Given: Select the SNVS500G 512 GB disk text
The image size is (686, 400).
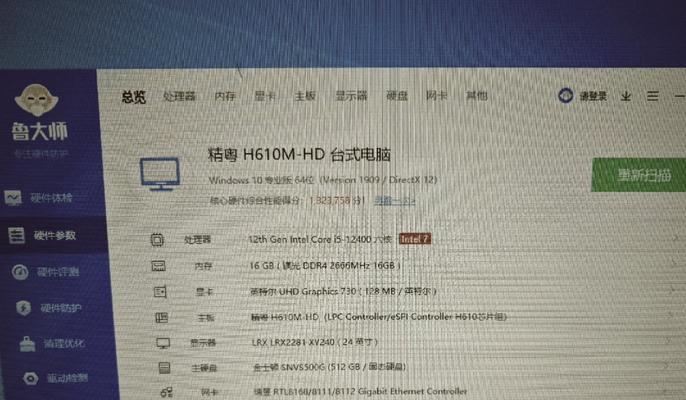Looking at the screenshot, I should [330, 367].
